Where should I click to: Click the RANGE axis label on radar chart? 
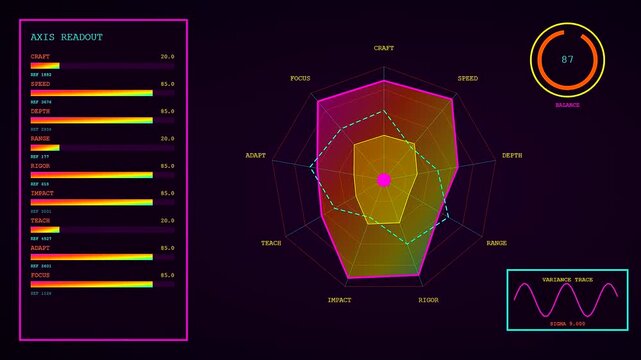pos(496,243)
